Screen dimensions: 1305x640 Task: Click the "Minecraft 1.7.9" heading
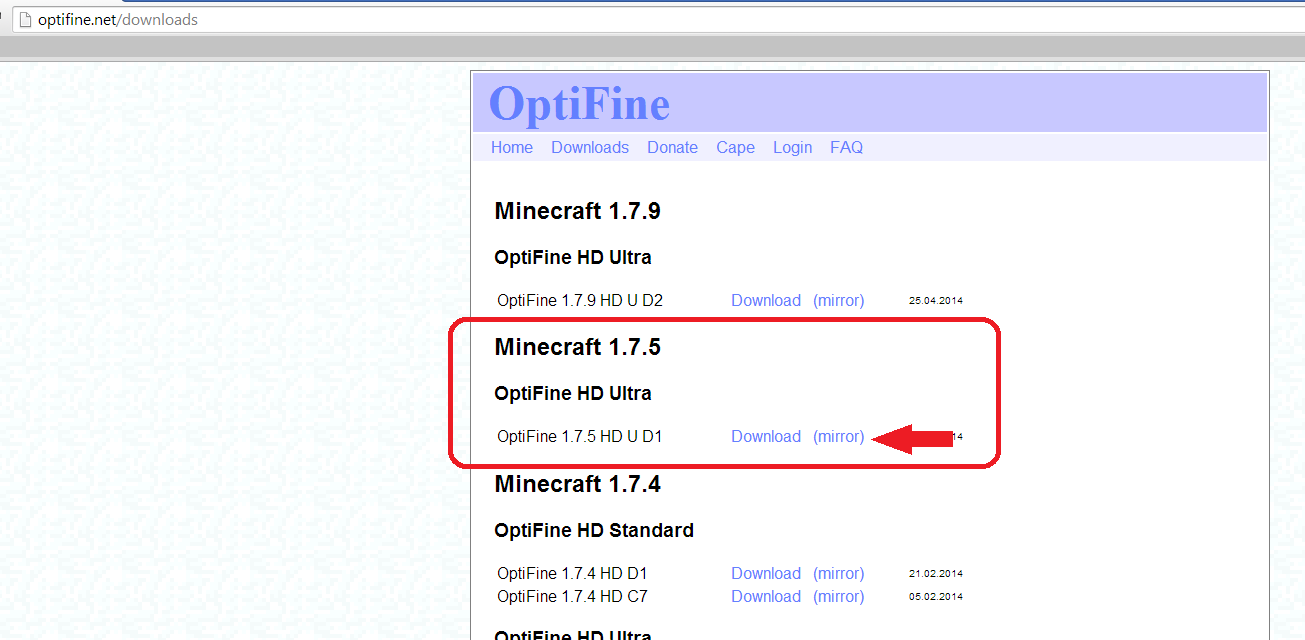[577, 211]
